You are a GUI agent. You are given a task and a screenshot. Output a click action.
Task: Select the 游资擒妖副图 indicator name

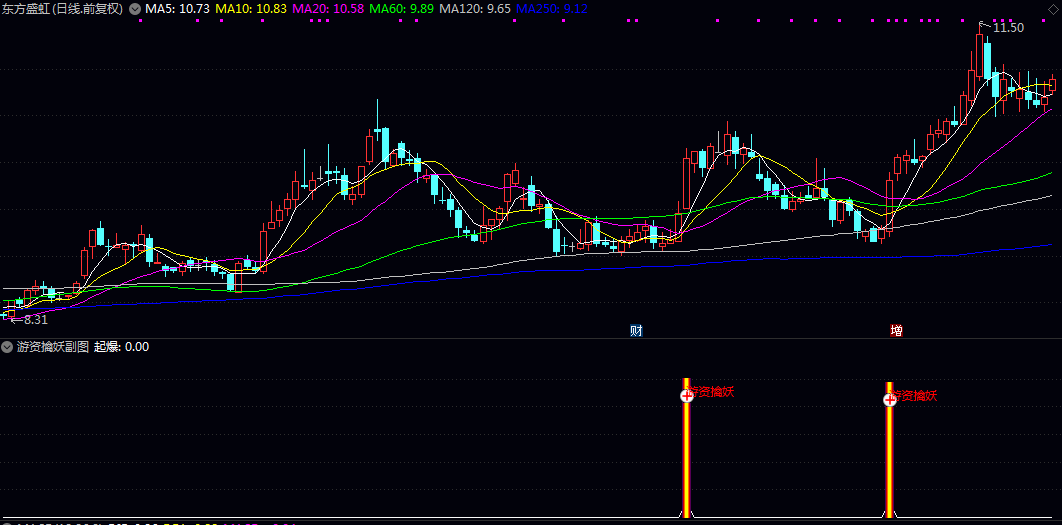(54, 347)
